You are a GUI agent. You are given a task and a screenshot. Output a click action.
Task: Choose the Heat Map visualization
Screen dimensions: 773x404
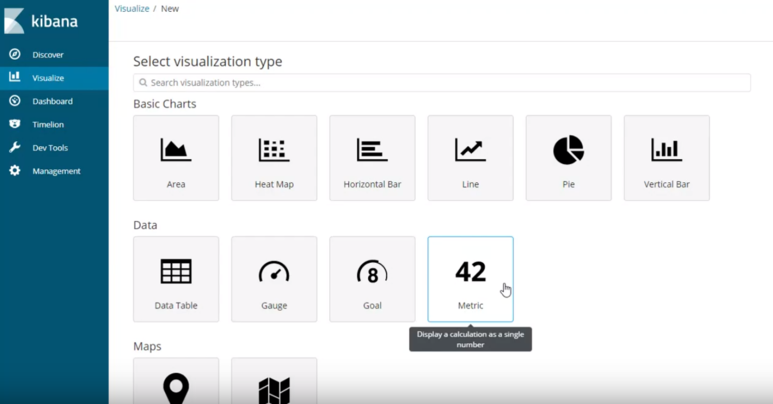point(274,158)
